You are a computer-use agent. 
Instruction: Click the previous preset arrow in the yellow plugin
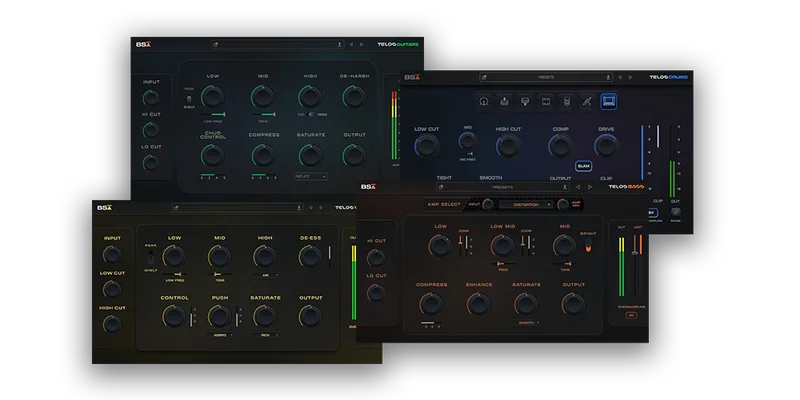click(x=310, y=208)
